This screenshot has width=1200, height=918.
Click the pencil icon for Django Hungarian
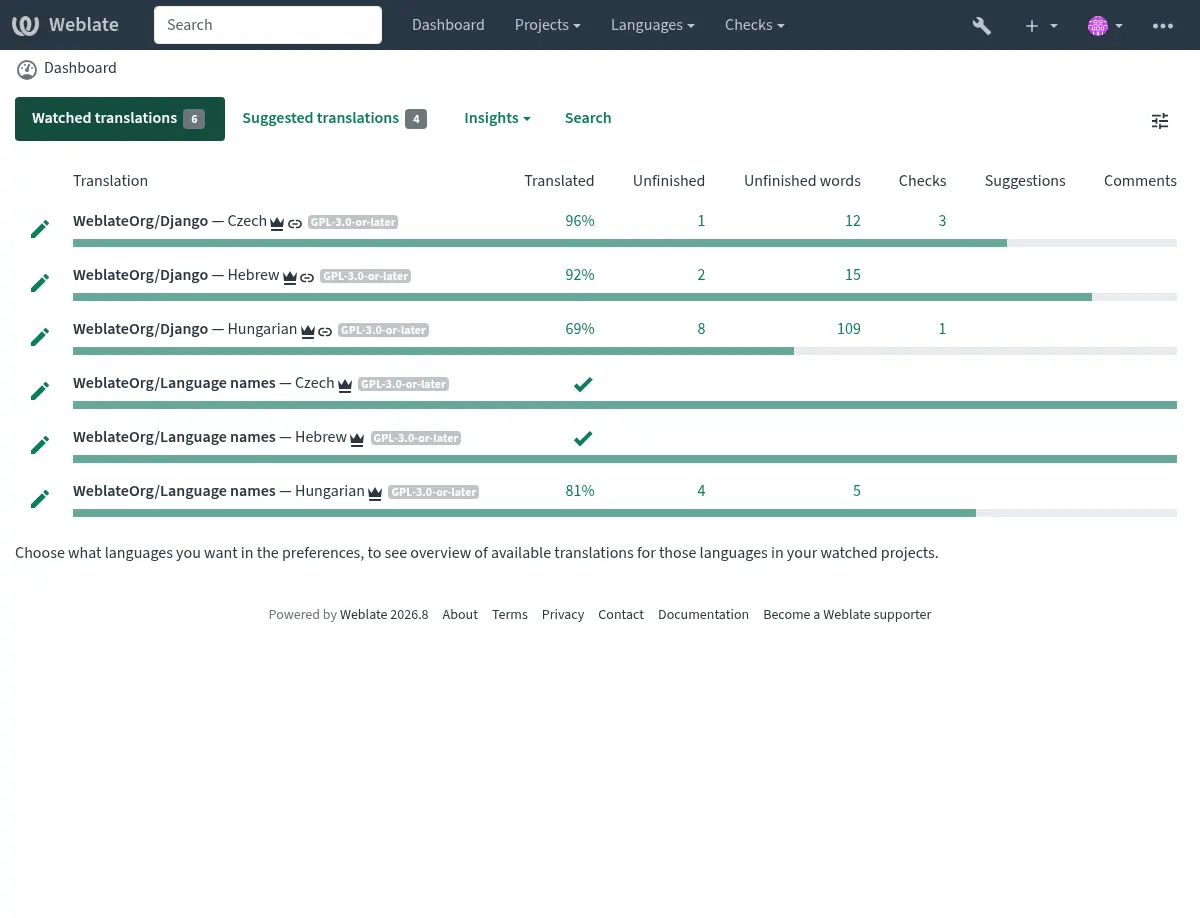[x=40, y=337]
